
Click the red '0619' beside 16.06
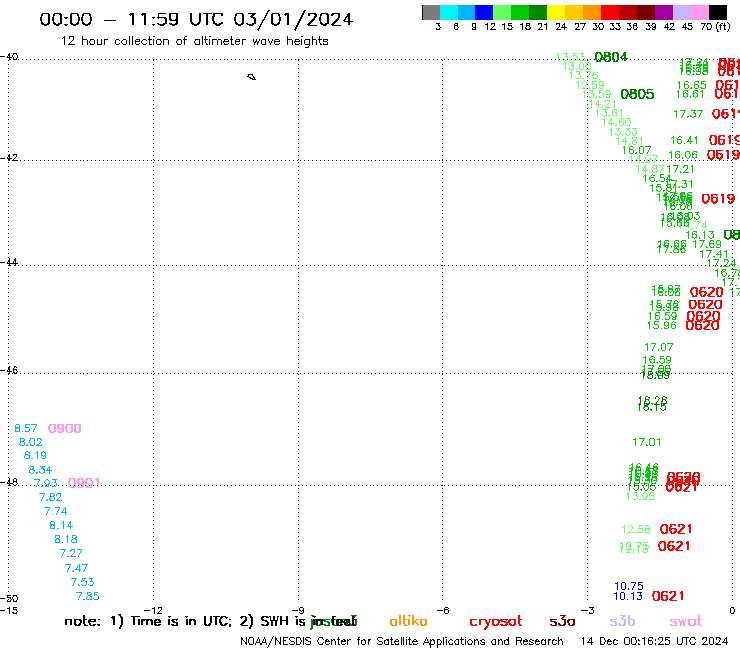click(723, 155)
